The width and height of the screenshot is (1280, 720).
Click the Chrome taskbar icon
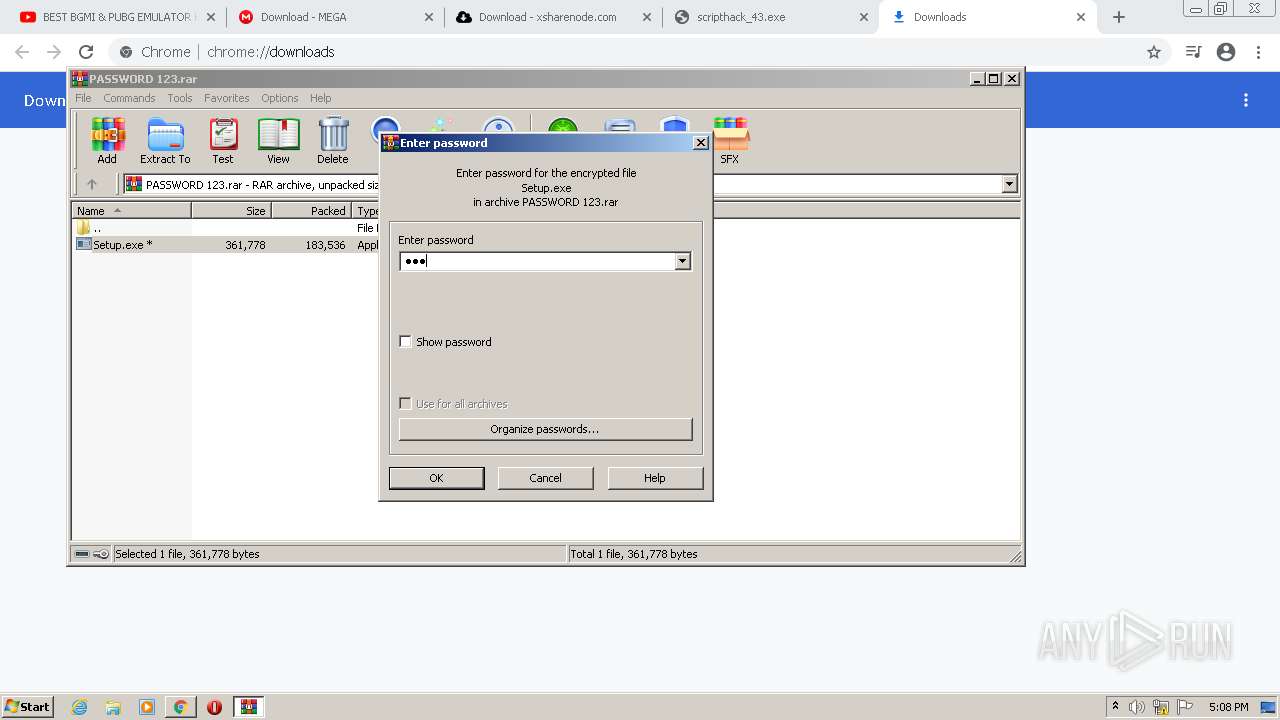(x=180, y=707)
